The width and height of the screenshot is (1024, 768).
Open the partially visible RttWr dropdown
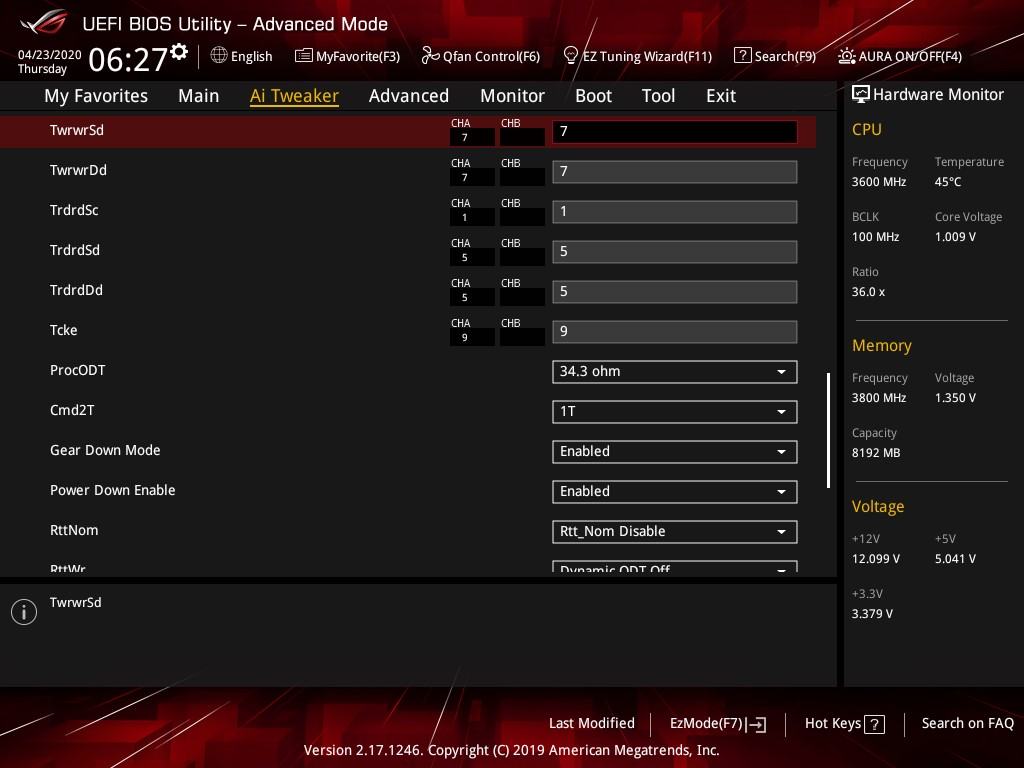[x=675, y=567]
